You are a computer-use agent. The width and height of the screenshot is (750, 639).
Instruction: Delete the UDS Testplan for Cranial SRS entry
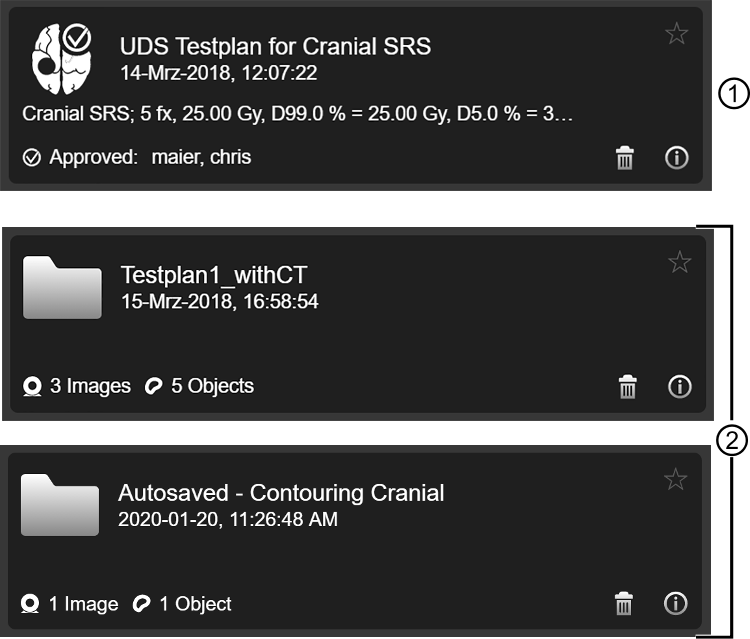(625, 158)
